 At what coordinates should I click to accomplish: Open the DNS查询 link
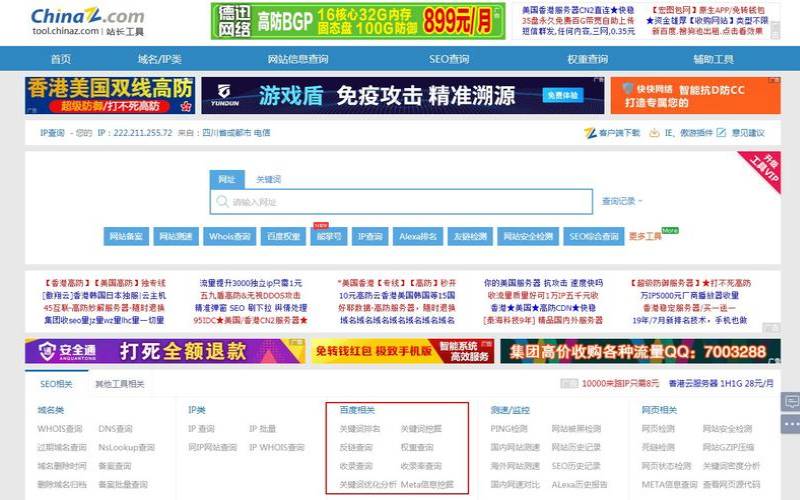(115, 429)
